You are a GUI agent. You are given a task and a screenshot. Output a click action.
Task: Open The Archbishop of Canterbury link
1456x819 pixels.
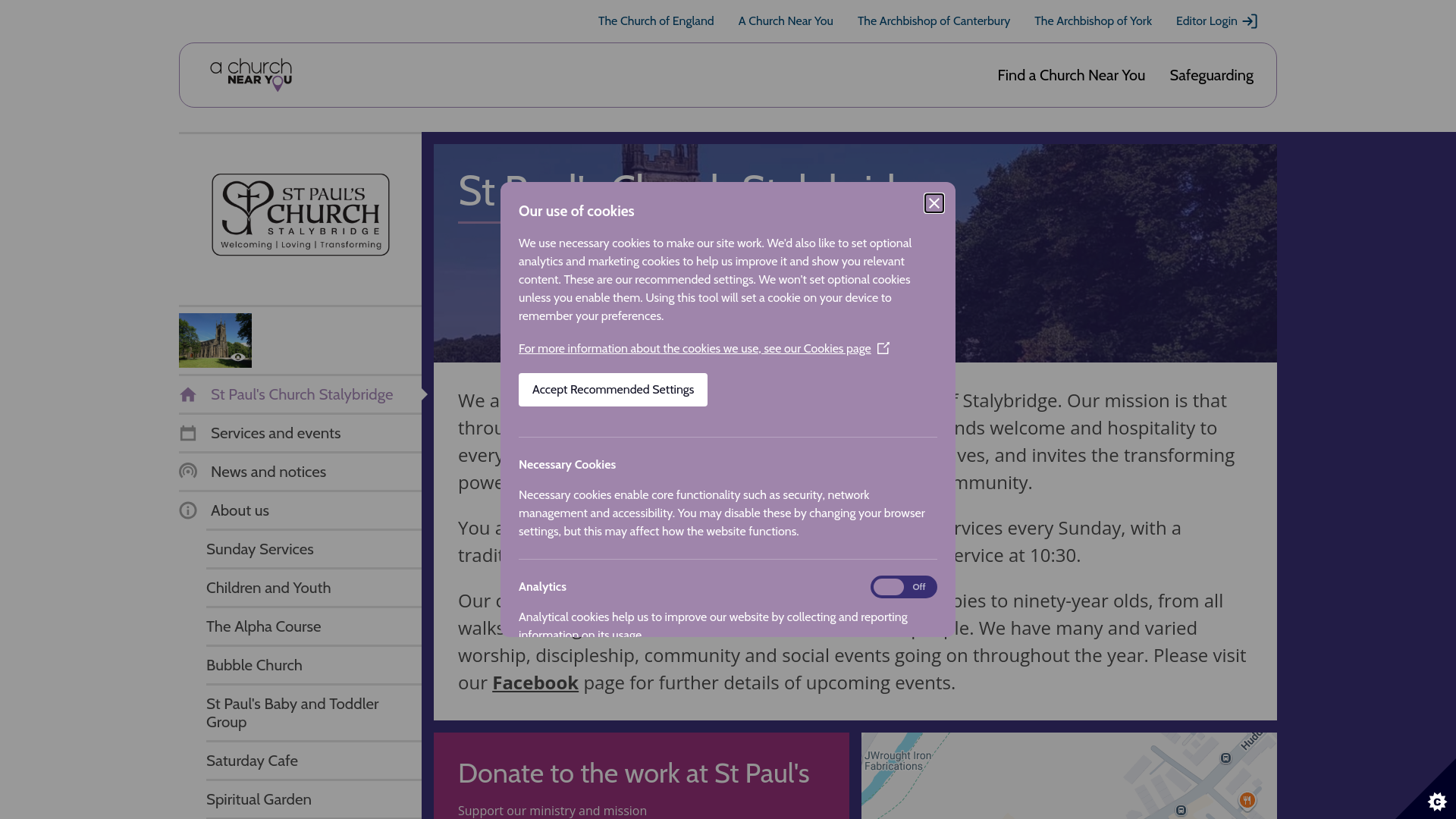coord(934,21)
